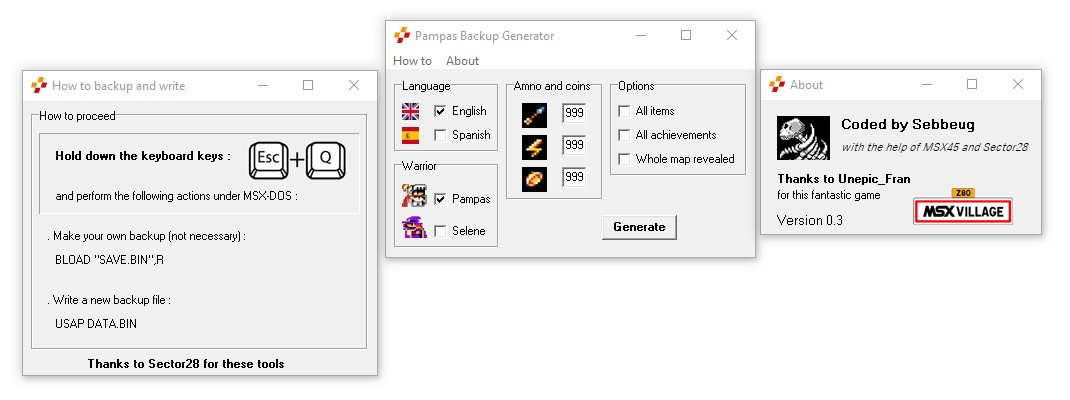Click the arrows amount field showing 999

[574, 113]
